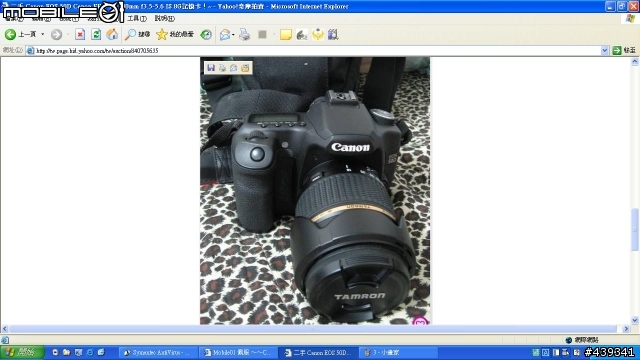The height and width of the screenshot is (360, 640).
Task: Click the Windows flag logo at top right
Action: coord(631,18)
